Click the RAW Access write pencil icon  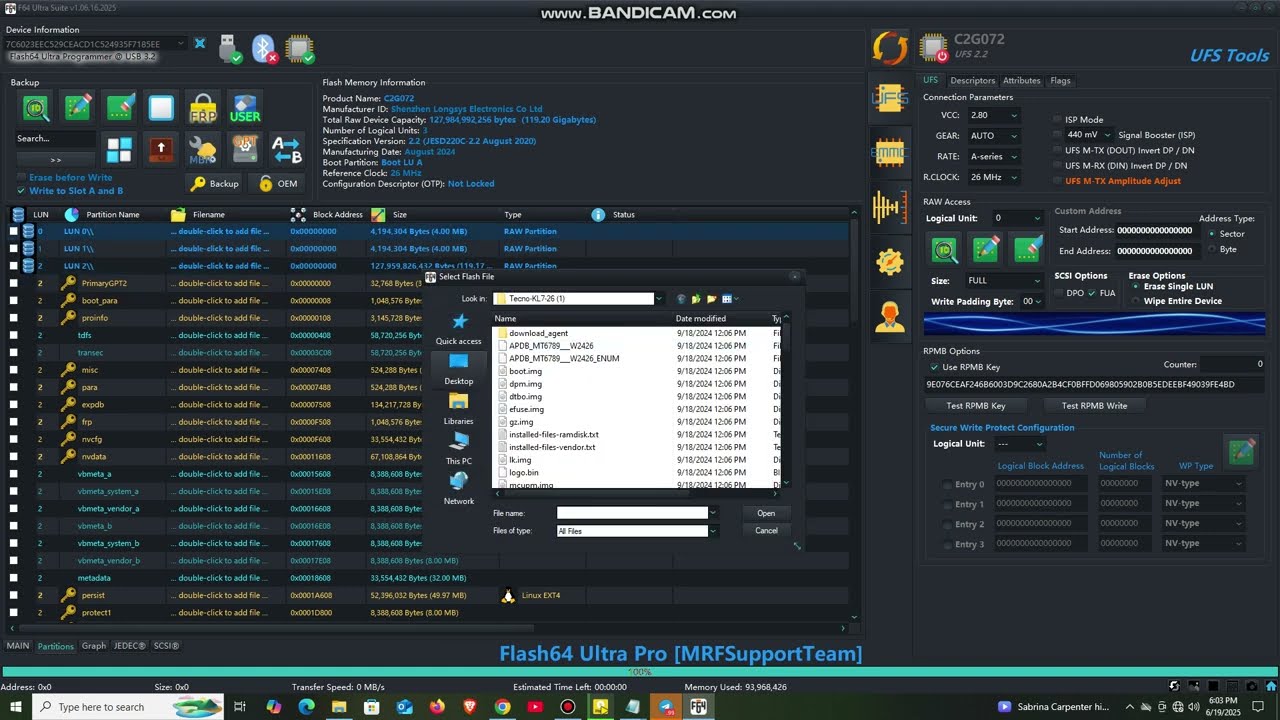click(986, 249)
